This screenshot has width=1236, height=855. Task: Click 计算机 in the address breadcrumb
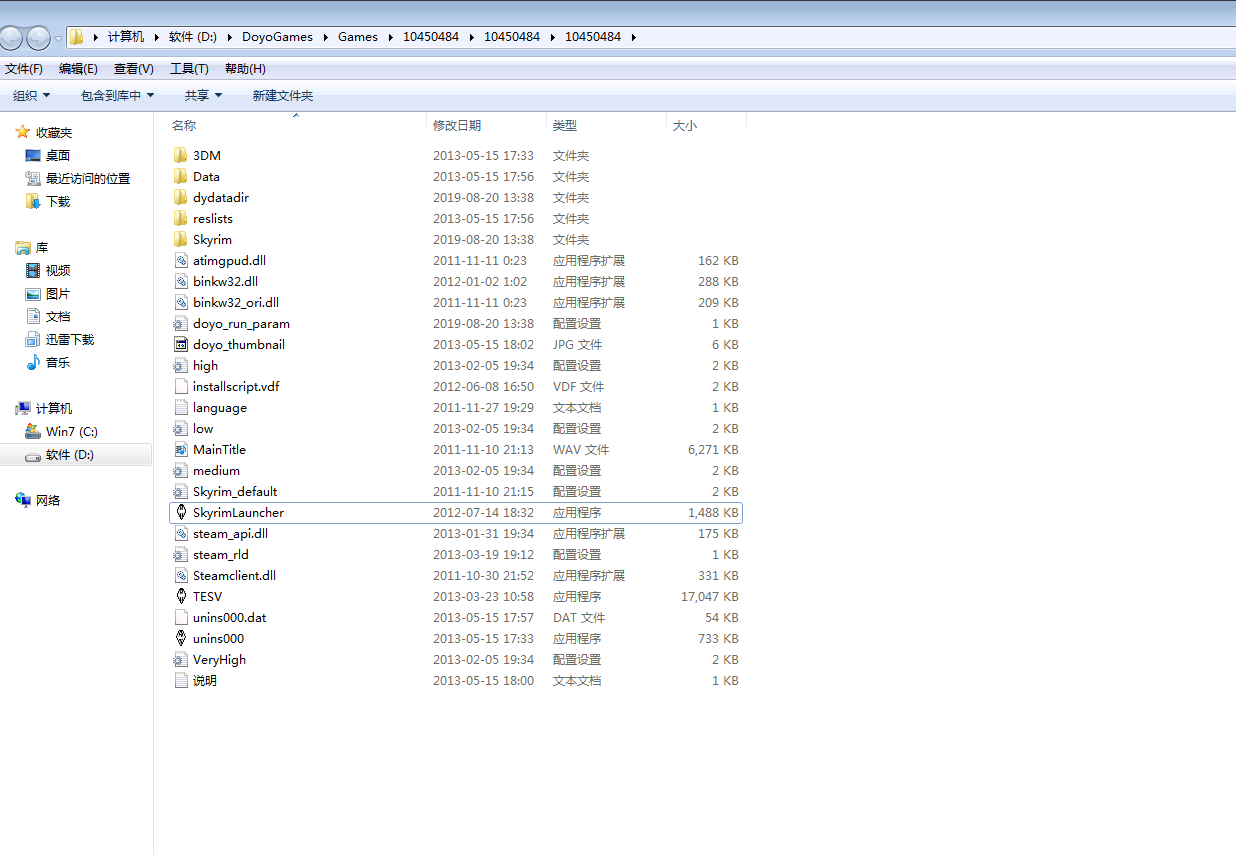click(126, 37)
